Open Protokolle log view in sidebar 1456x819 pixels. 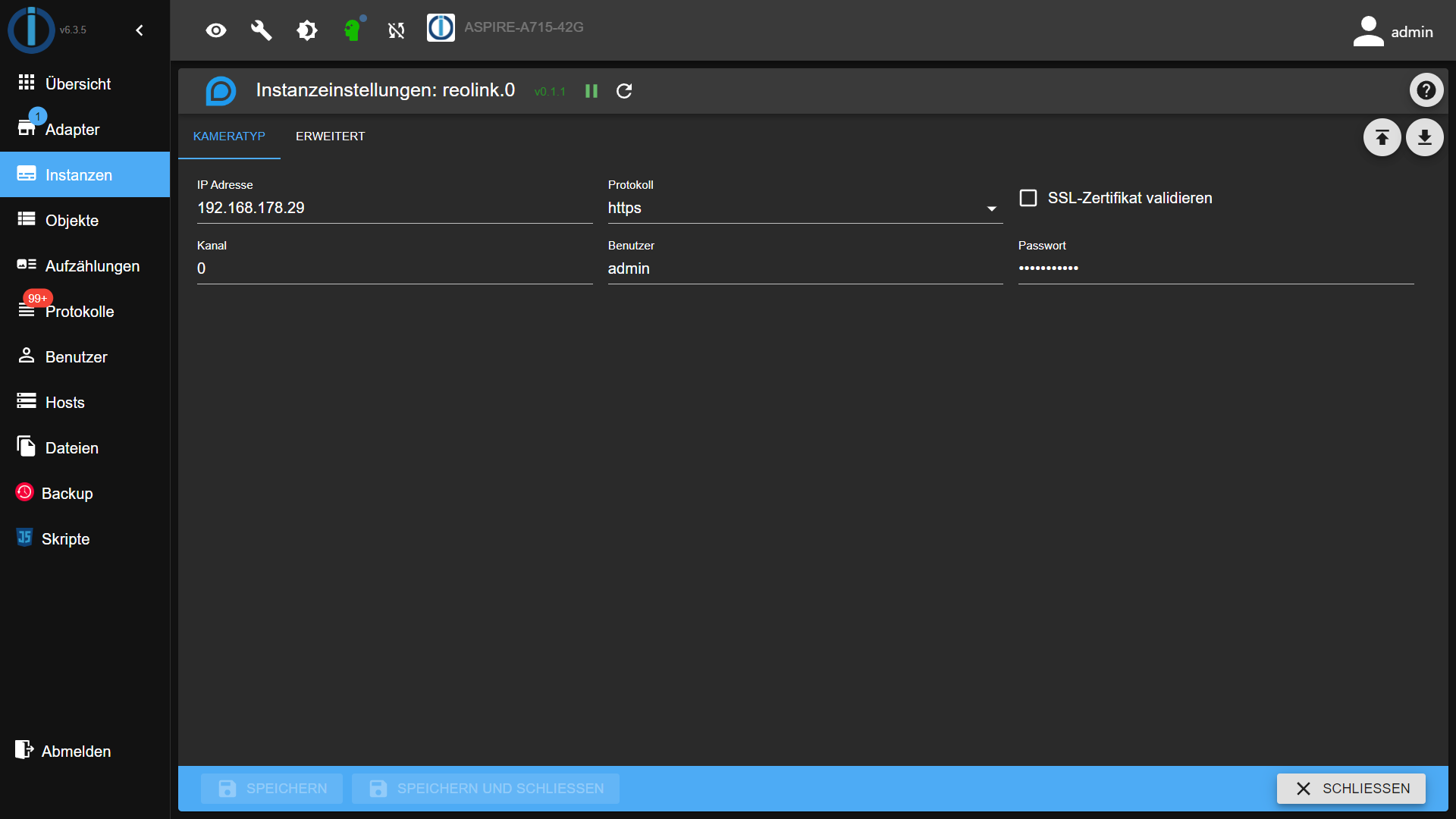click(85, 311)
